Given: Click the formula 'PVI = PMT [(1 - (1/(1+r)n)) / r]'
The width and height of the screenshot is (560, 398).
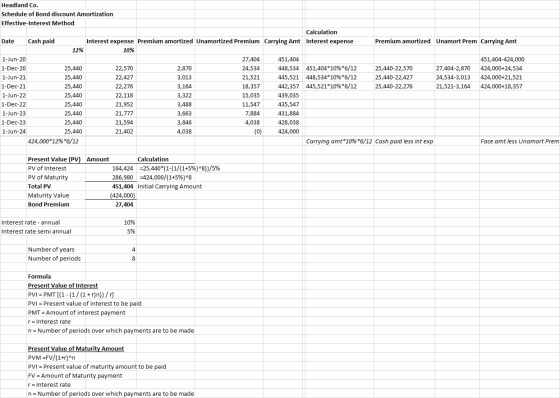Looking at the screenshot, I should [71, 295].
